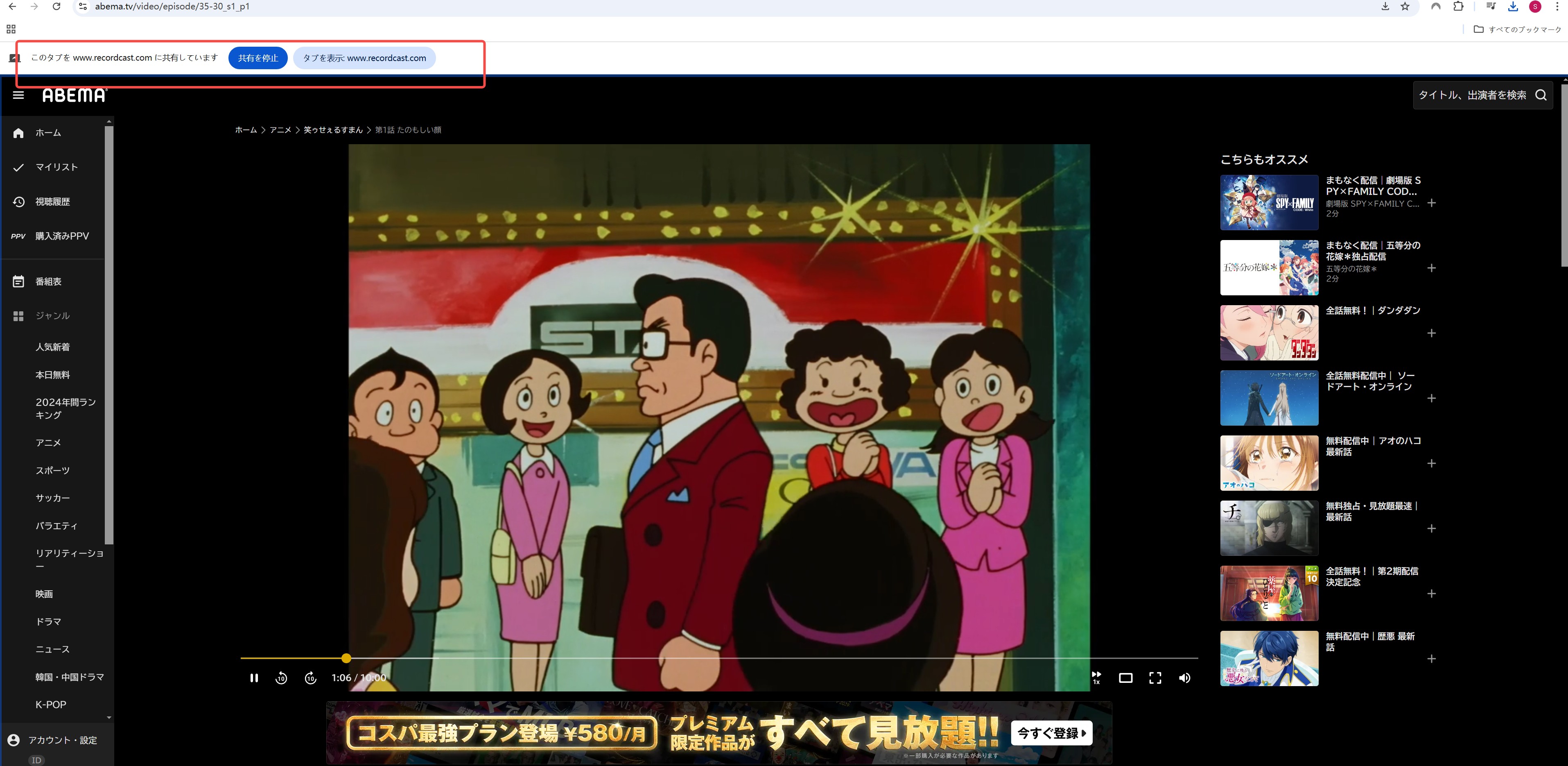This screenshot has width=1568, height=766.
Task: Open the ABEMA hamburger menu
Action: click(18, 95)
